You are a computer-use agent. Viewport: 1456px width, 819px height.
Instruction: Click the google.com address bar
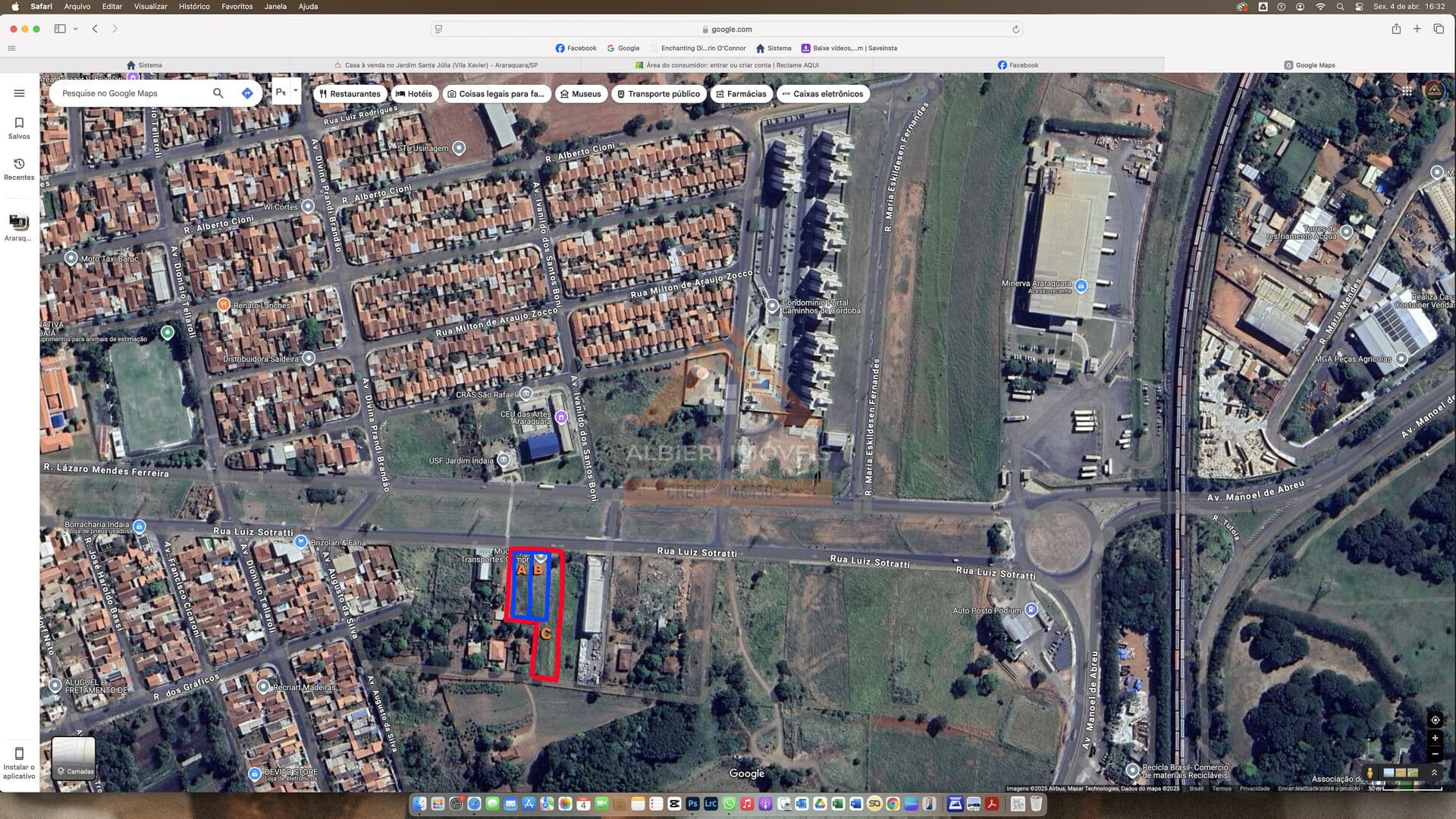point(726,30)
